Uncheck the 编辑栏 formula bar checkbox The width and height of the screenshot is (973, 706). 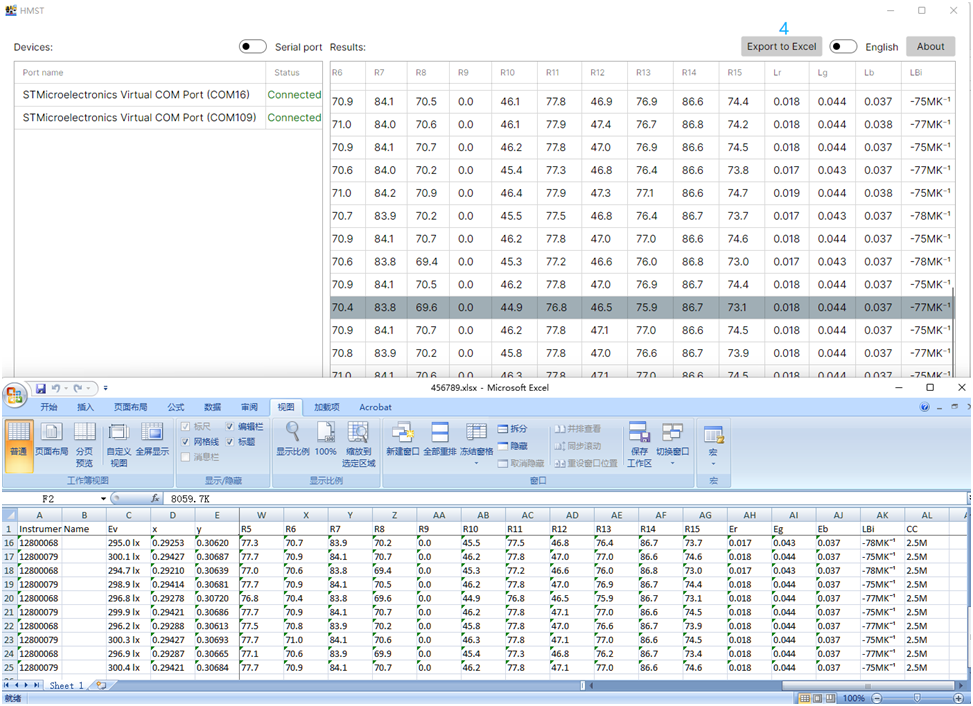coord(231,427)
